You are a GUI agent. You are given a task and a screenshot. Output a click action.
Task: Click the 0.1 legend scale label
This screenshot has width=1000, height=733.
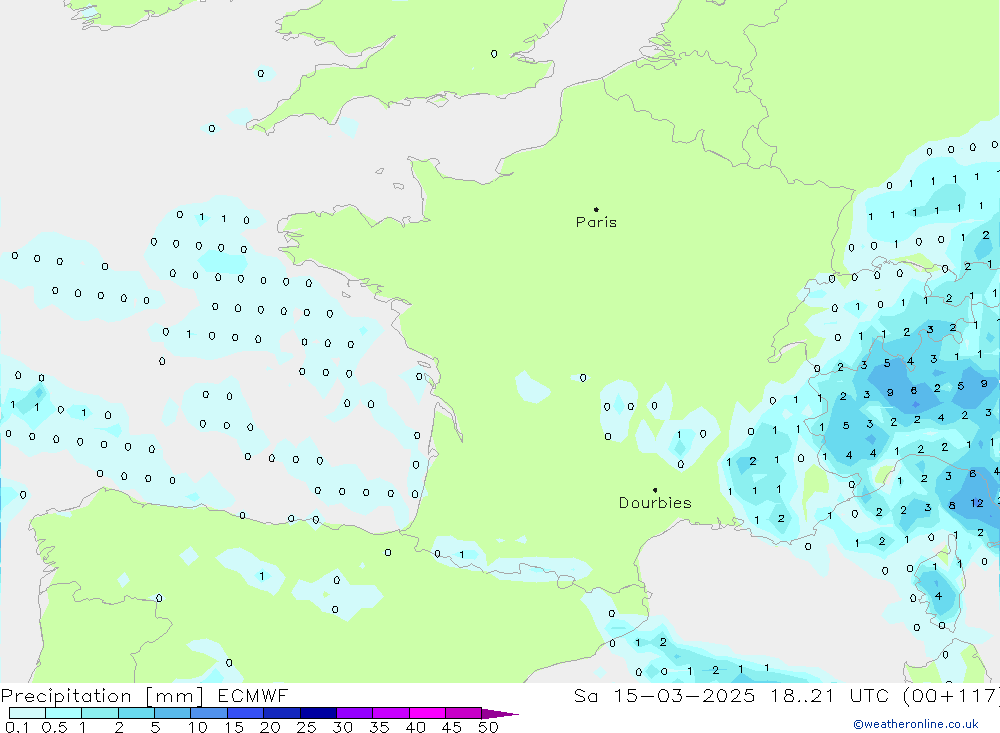tap(17, 727)
